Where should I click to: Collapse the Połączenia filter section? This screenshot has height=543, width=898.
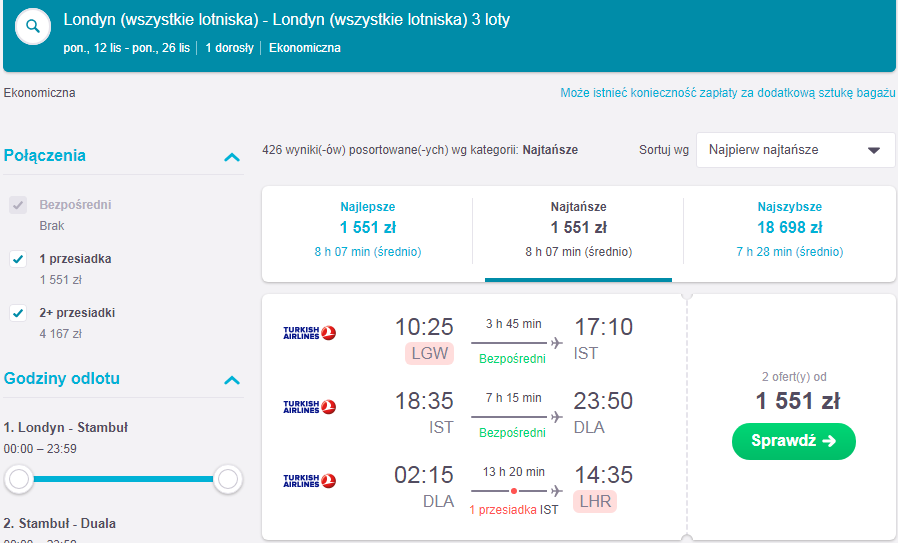coord(231,157)
